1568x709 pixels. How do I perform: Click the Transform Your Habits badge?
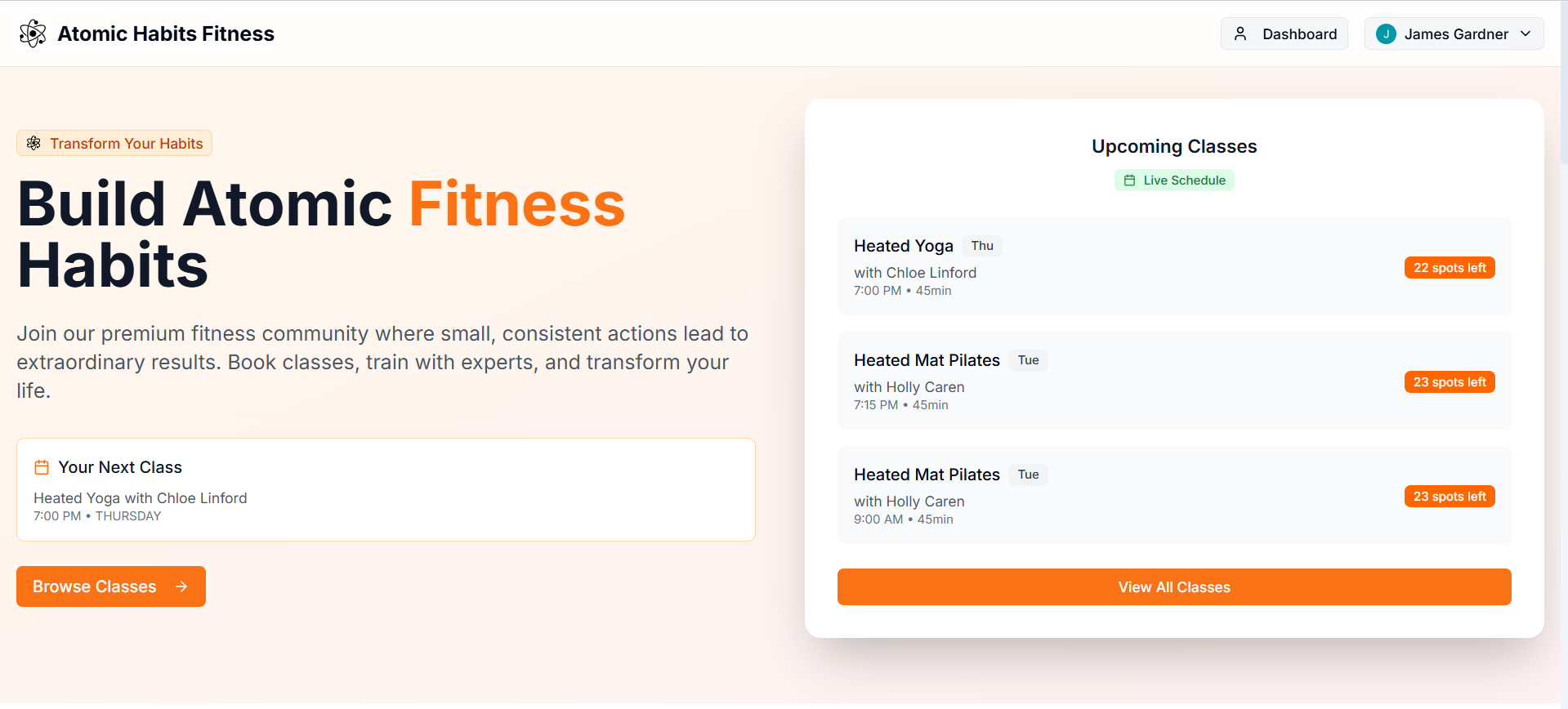(x=114, y=143)
